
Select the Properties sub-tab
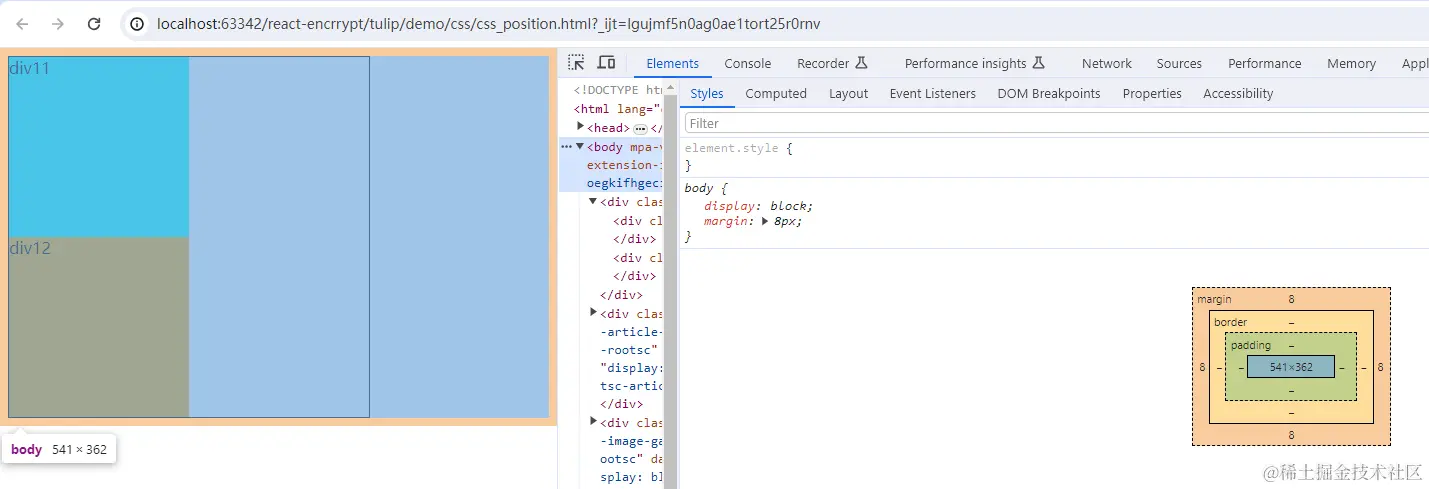1152,93
